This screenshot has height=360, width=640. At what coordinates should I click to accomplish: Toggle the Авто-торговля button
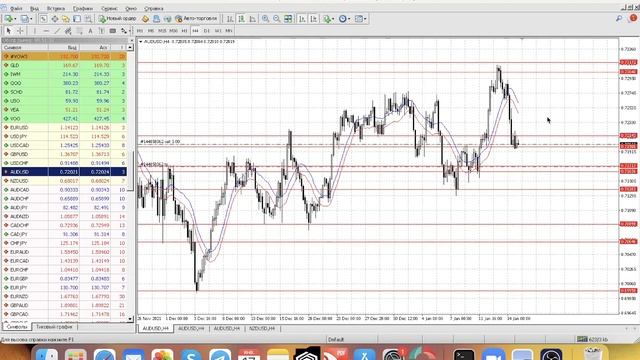196,19
